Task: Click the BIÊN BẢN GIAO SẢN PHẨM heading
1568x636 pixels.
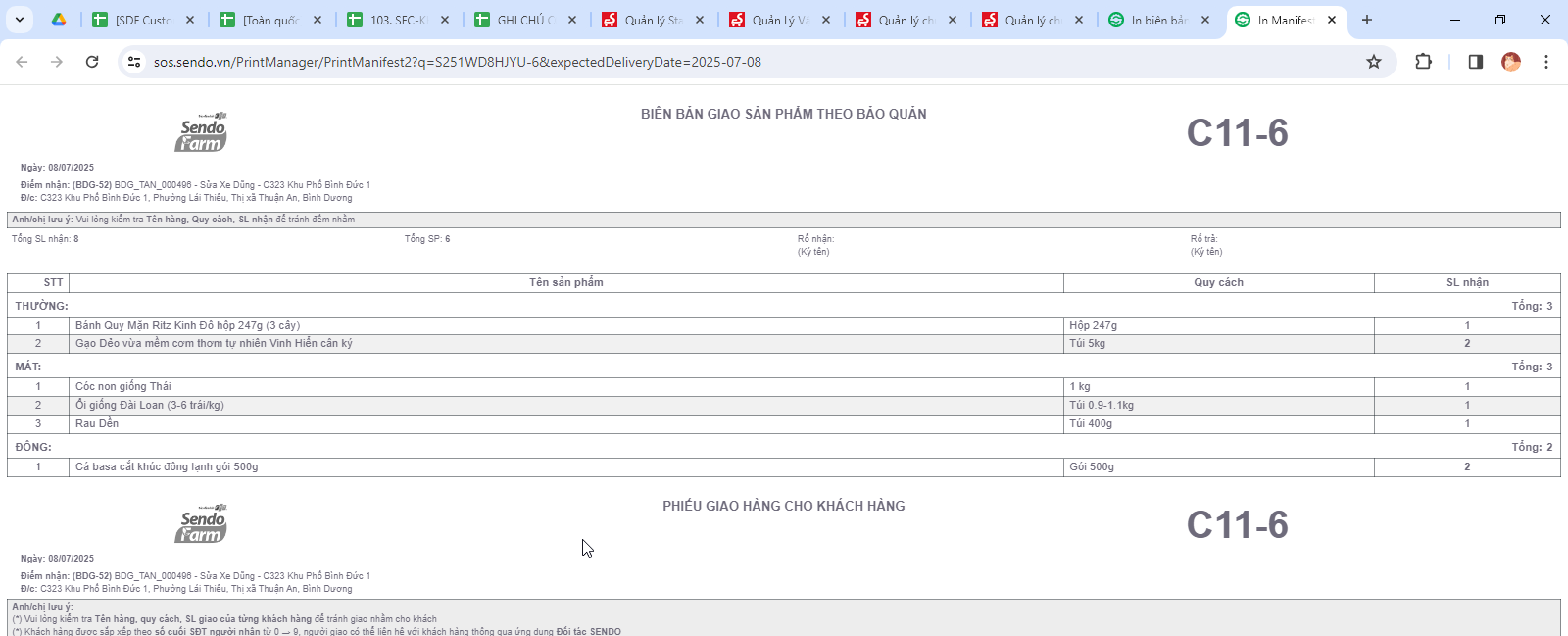Action: pos(784,114)
